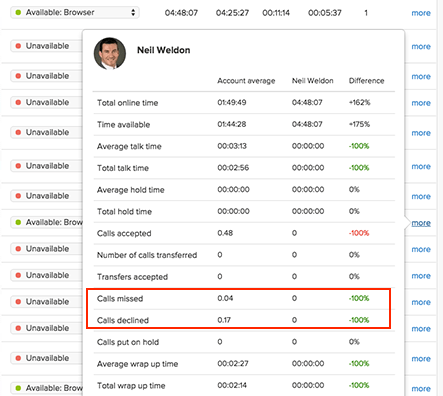Select the Calls accepted label
This screenshot has width=443, height=396.
point(124,233)
